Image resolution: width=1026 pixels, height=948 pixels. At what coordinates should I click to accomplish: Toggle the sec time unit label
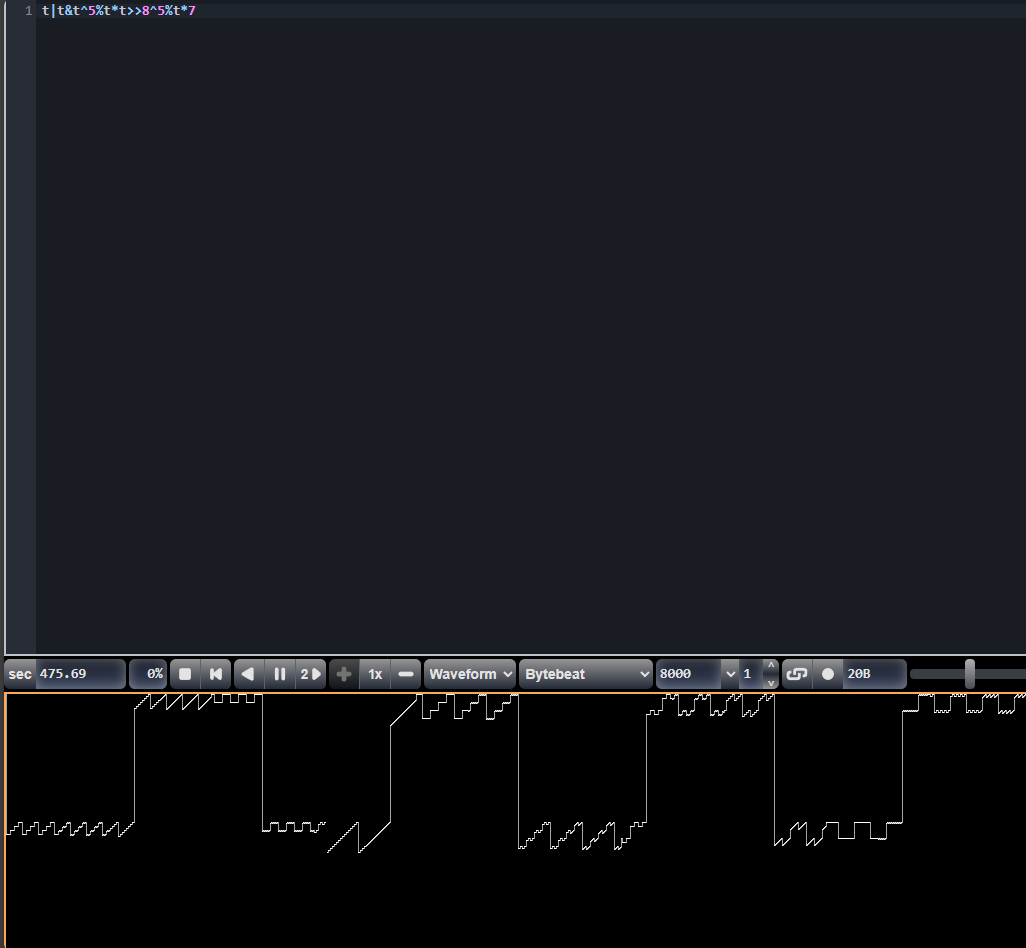(x=20, y=674)
